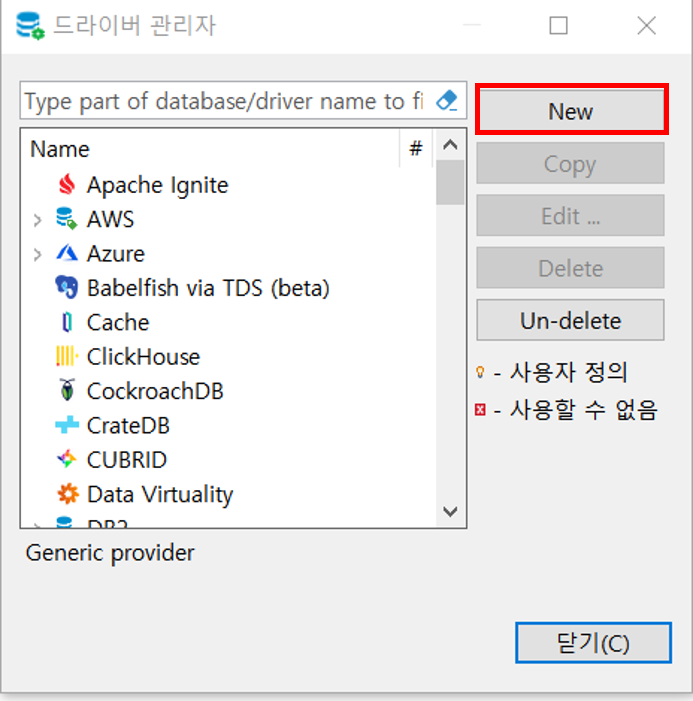Select the AWS row label
The width and height of the screenshot is (693, 701).
point(110,219)
